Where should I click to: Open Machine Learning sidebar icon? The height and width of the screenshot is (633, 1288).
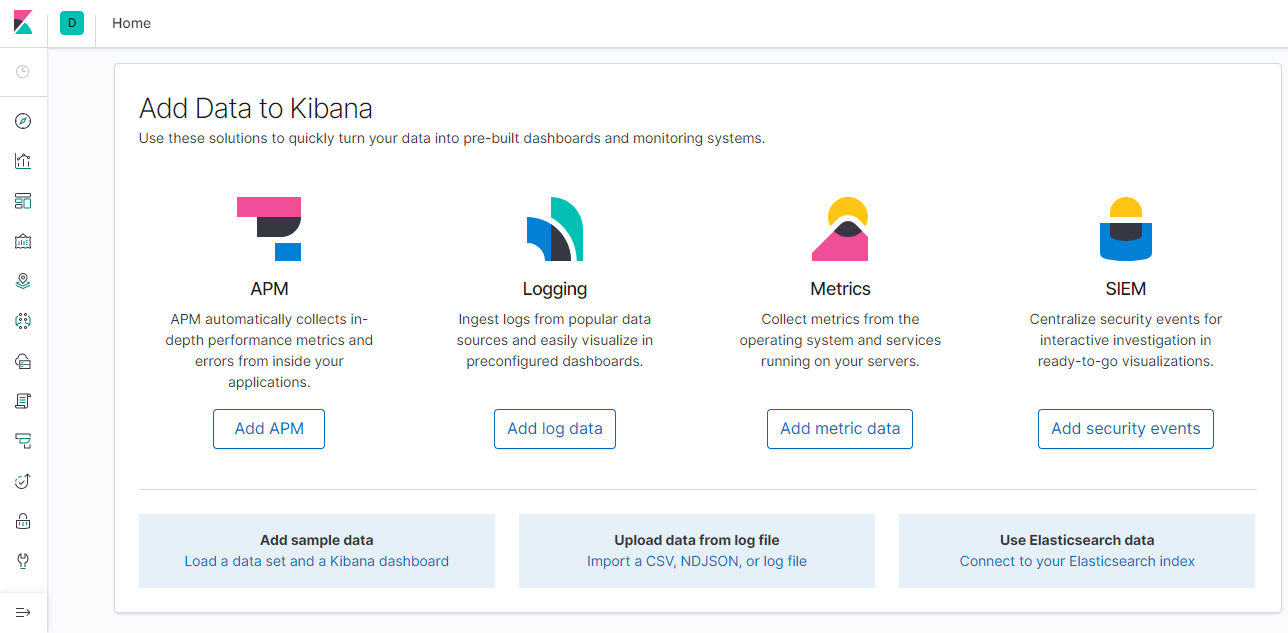pos(23,321)
